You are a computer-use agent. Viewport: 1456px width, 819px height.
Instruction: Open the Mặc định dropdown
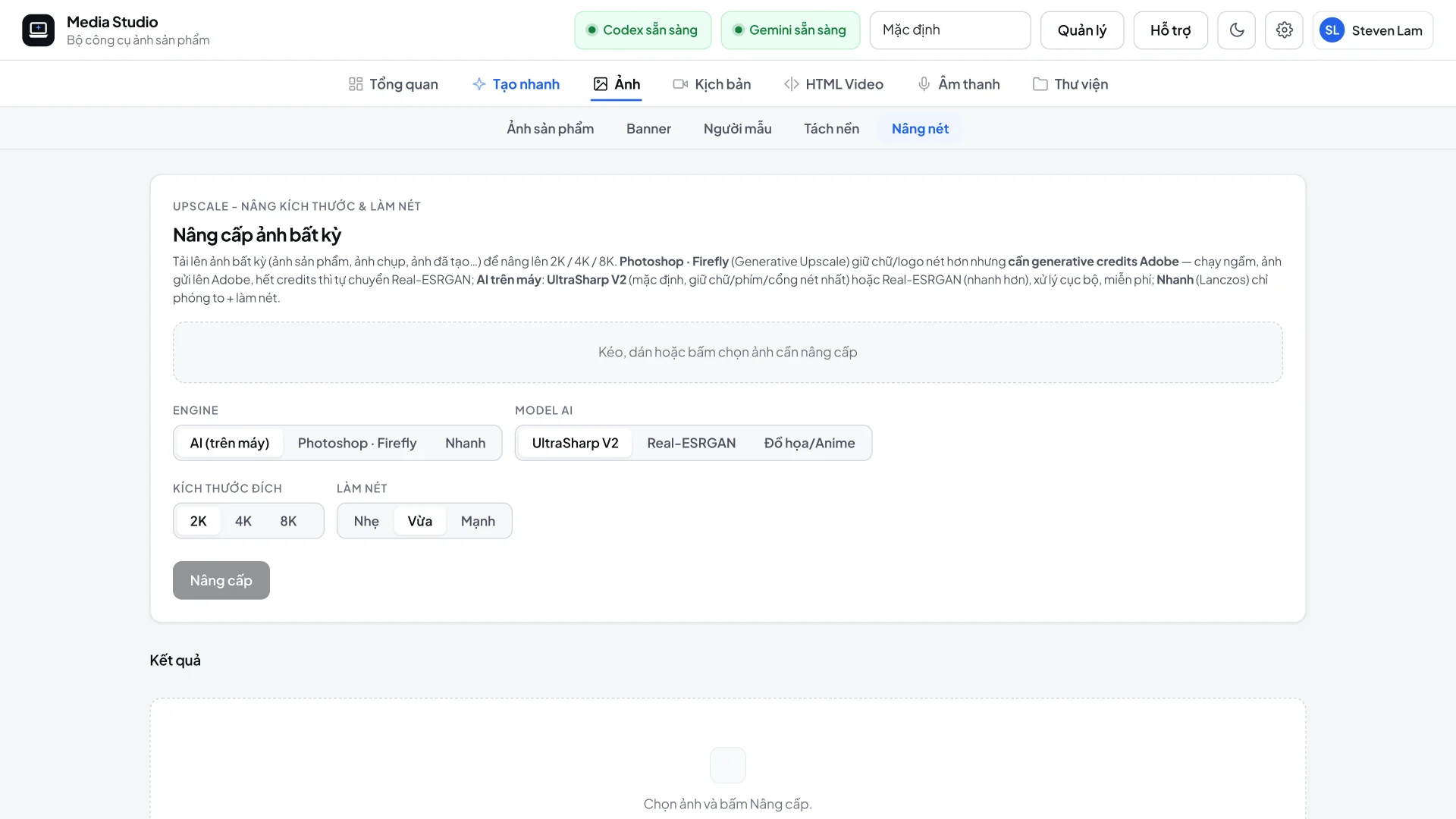coord(950,30)
